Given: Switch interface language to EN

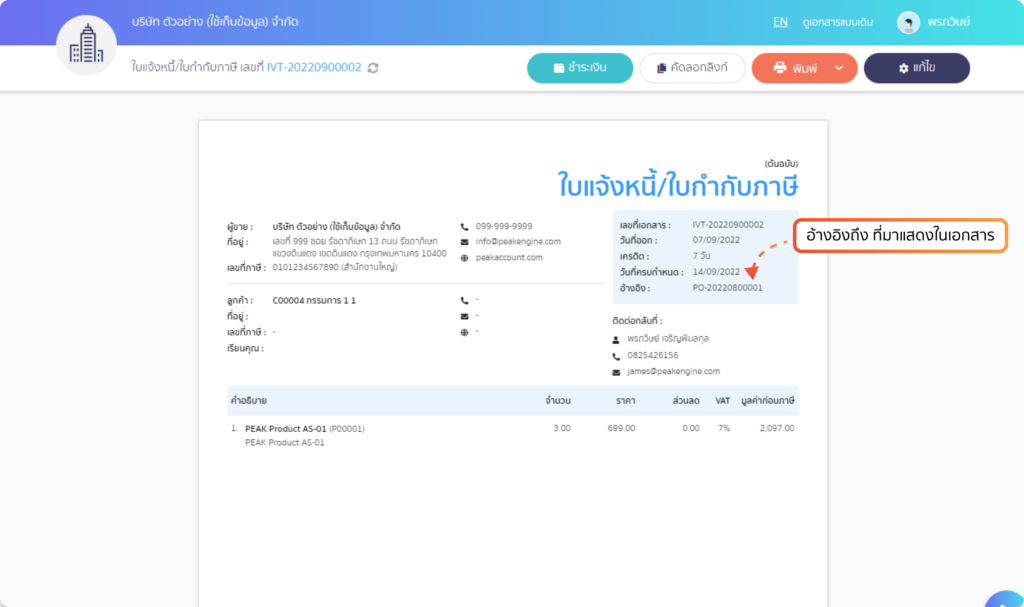Looking at the screenshot, I should (x=781, y=21).
